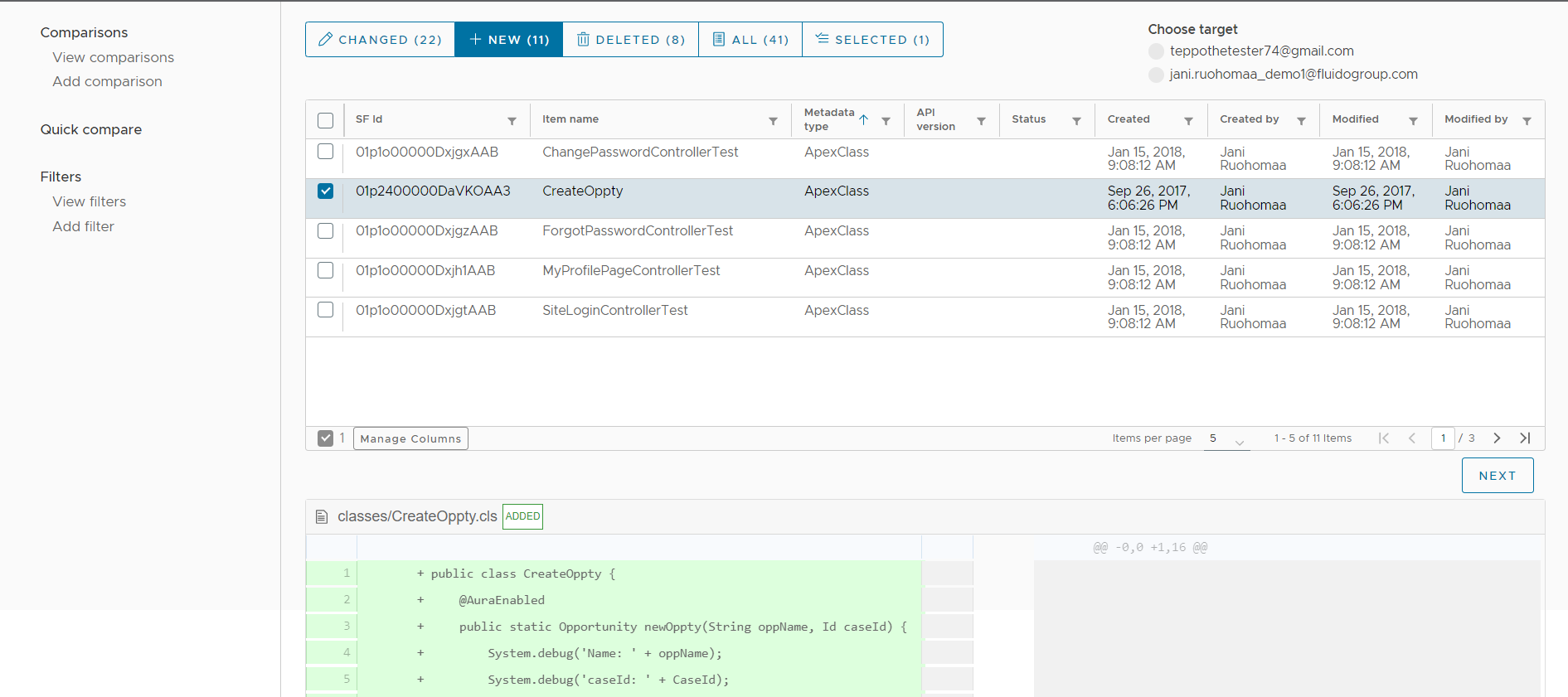Viewport: 1568px width, 697px height.
Task: Switch to the Changed (22) tab
Action: click(381, 40)
